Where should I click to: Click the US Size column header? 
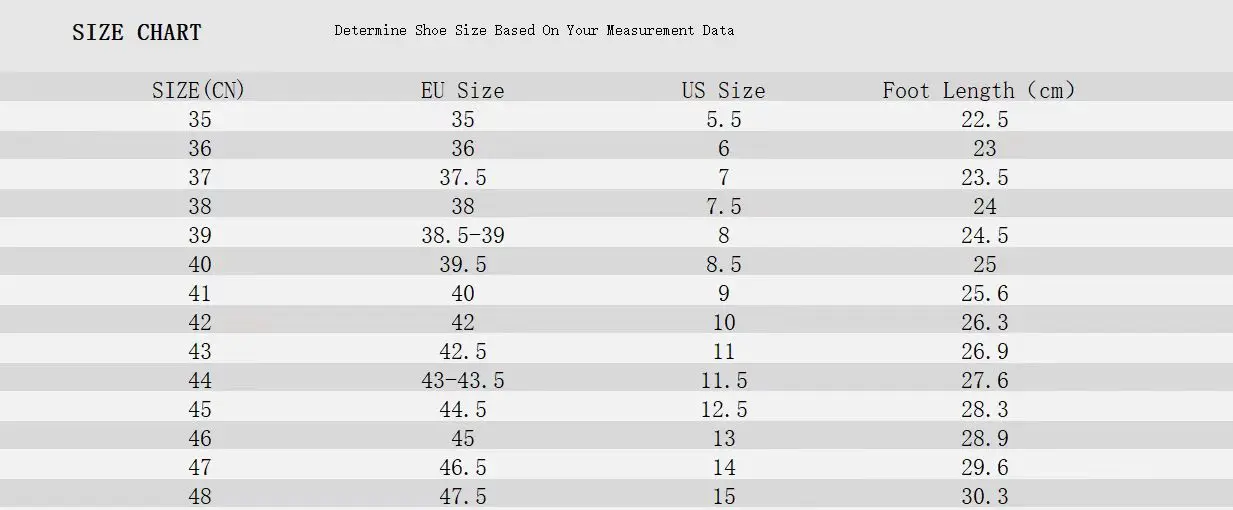pos(723,90)
